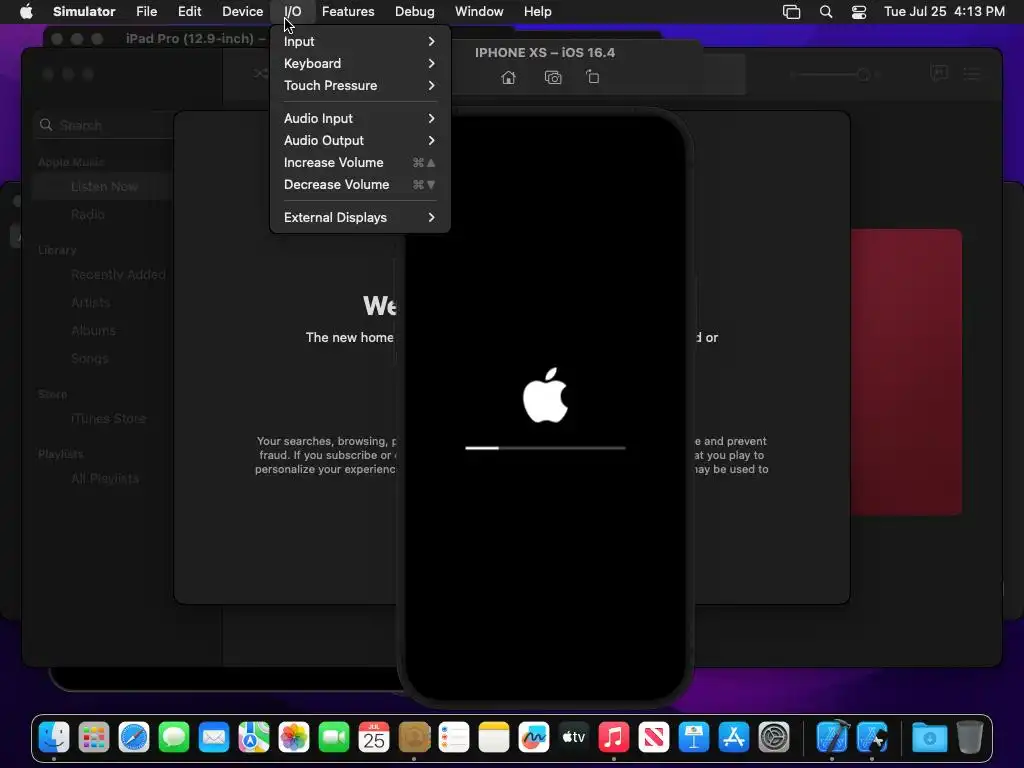
Task: Open Maps from the Dock
Action: point(254,737)
